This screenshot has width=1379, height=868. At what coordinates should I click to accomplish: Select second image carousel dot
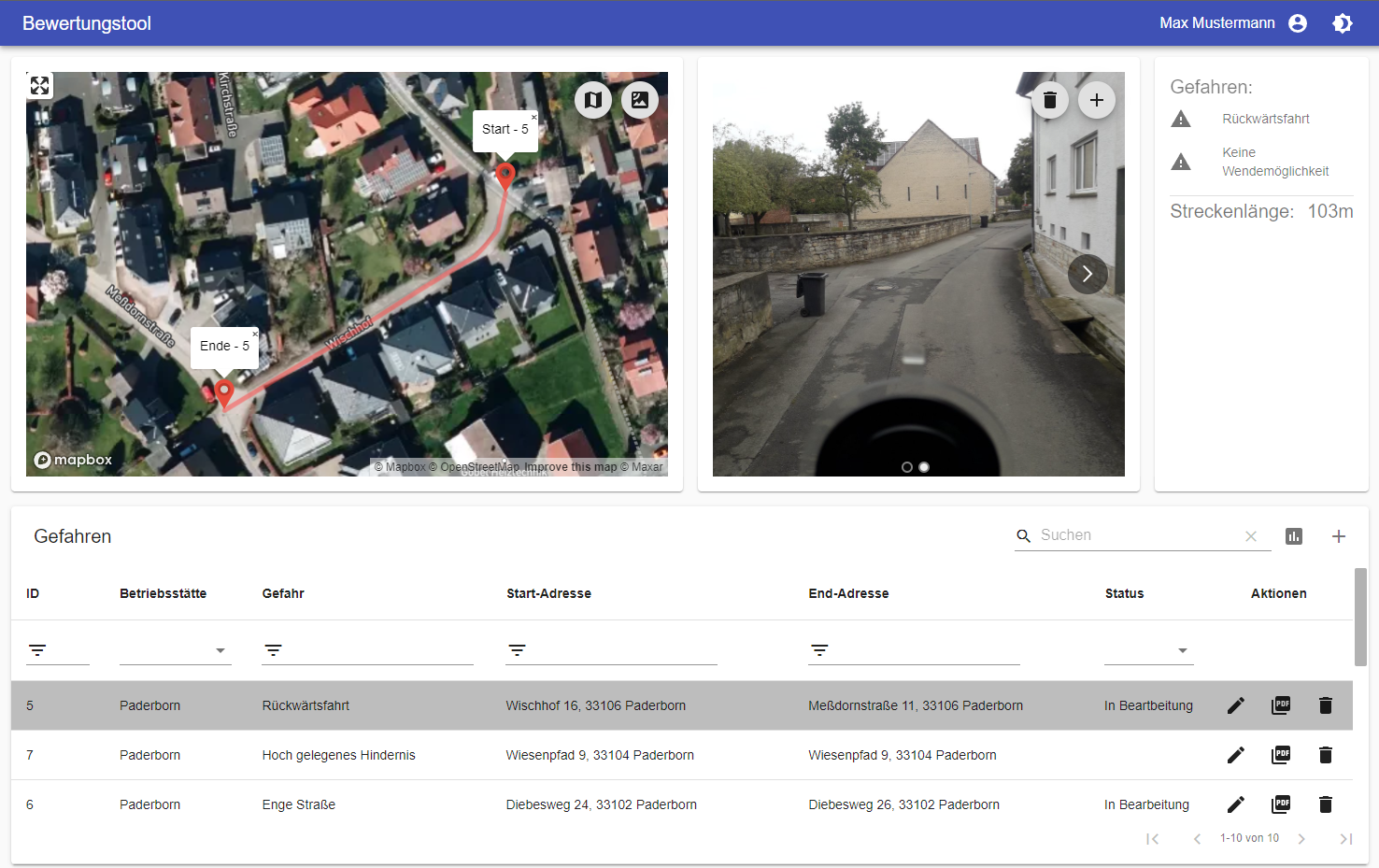[x=924, y=467]
